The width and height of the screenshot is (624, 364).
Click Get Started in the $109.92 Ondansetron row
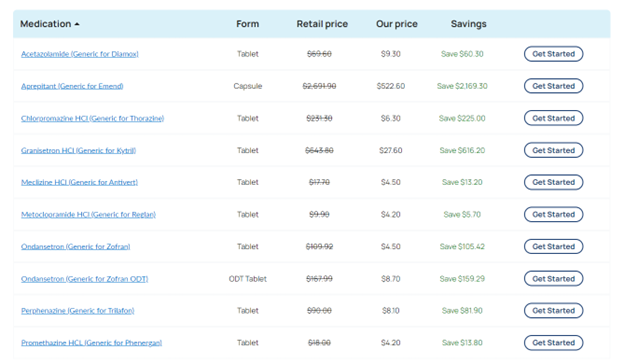pyautogui.click(x=554, y=247)
